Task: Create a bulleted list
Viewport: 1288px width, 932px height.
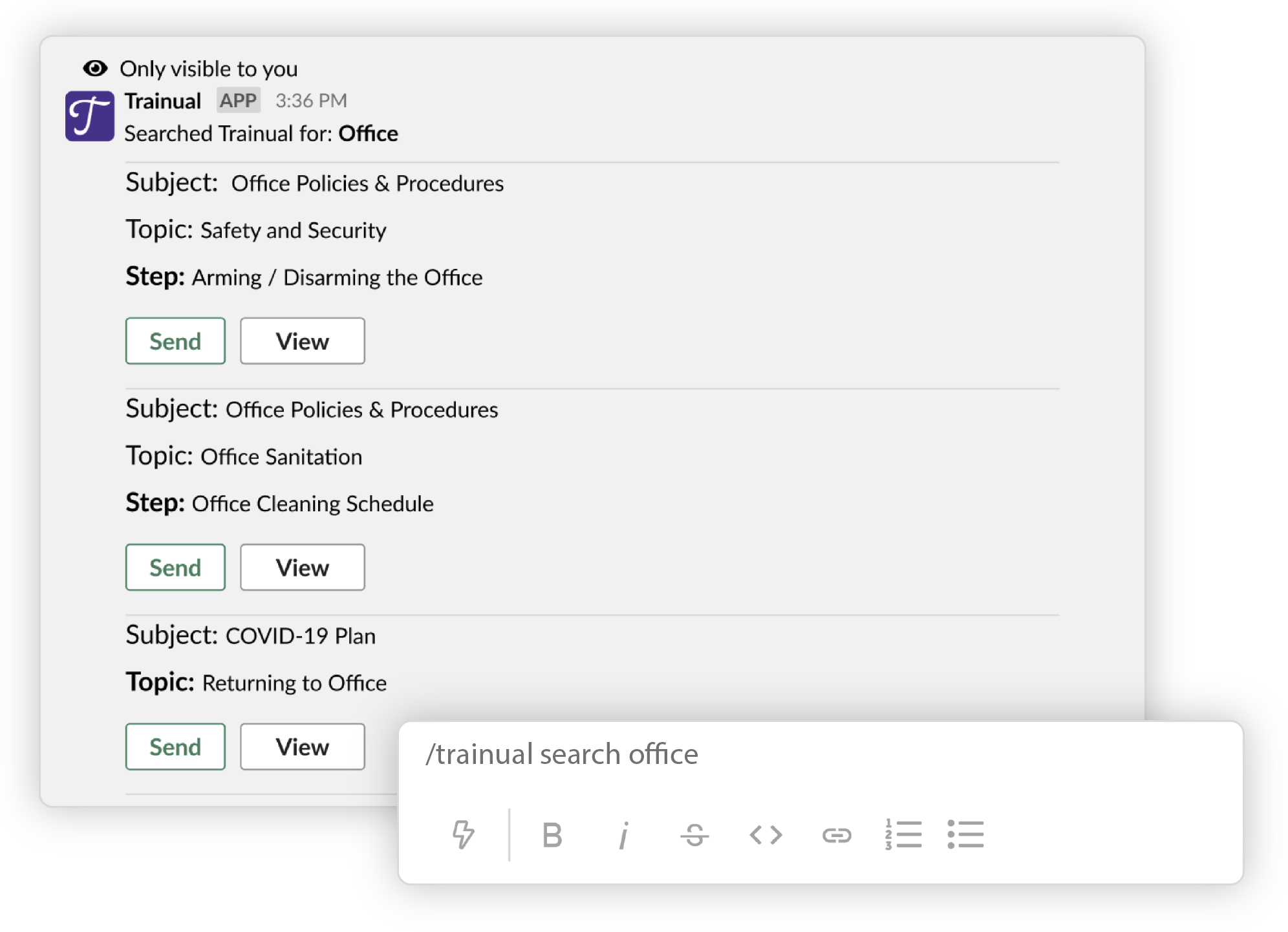Action: [965, 834]
